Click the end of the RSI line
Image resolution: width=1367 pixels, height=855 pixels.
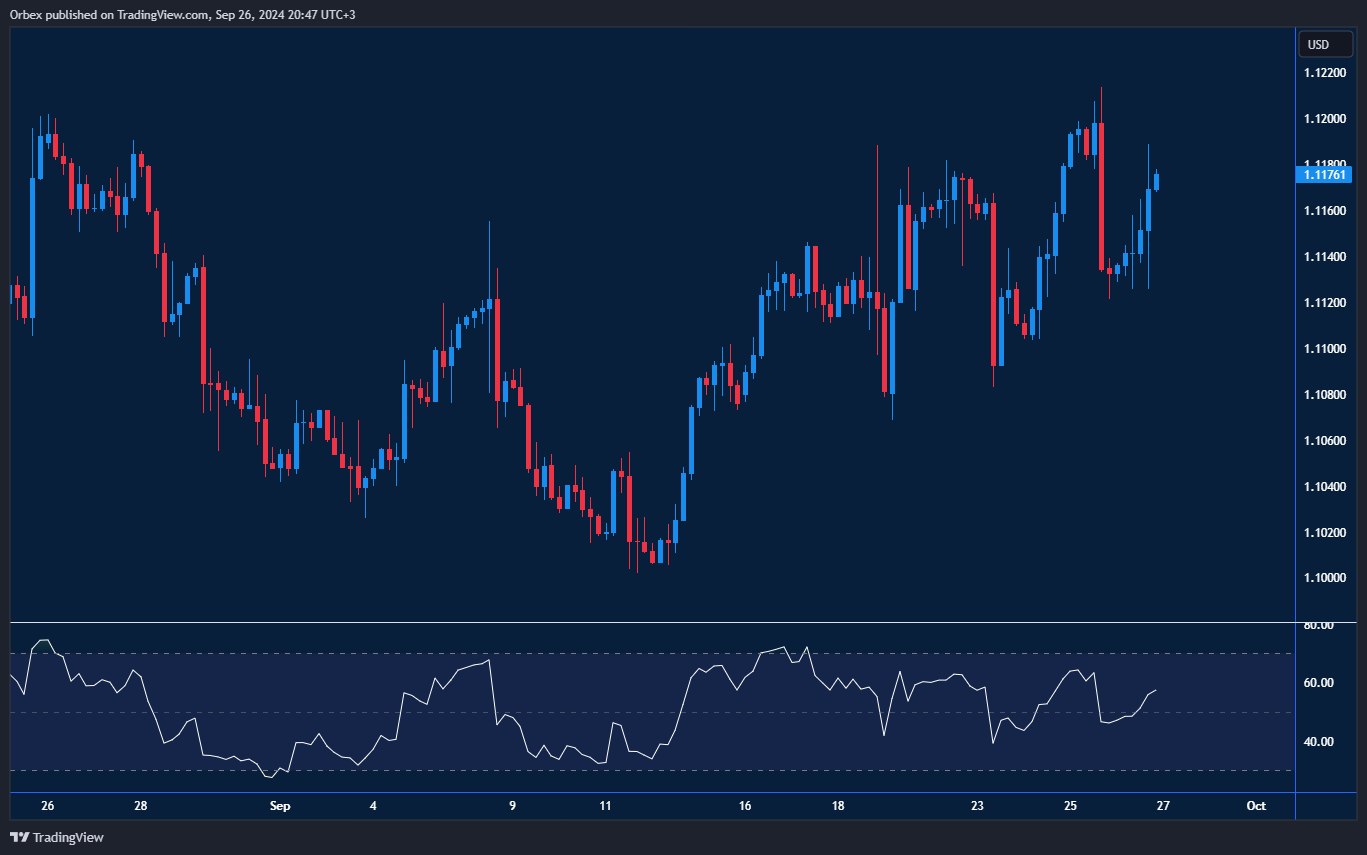click(x=1157, y=690)
